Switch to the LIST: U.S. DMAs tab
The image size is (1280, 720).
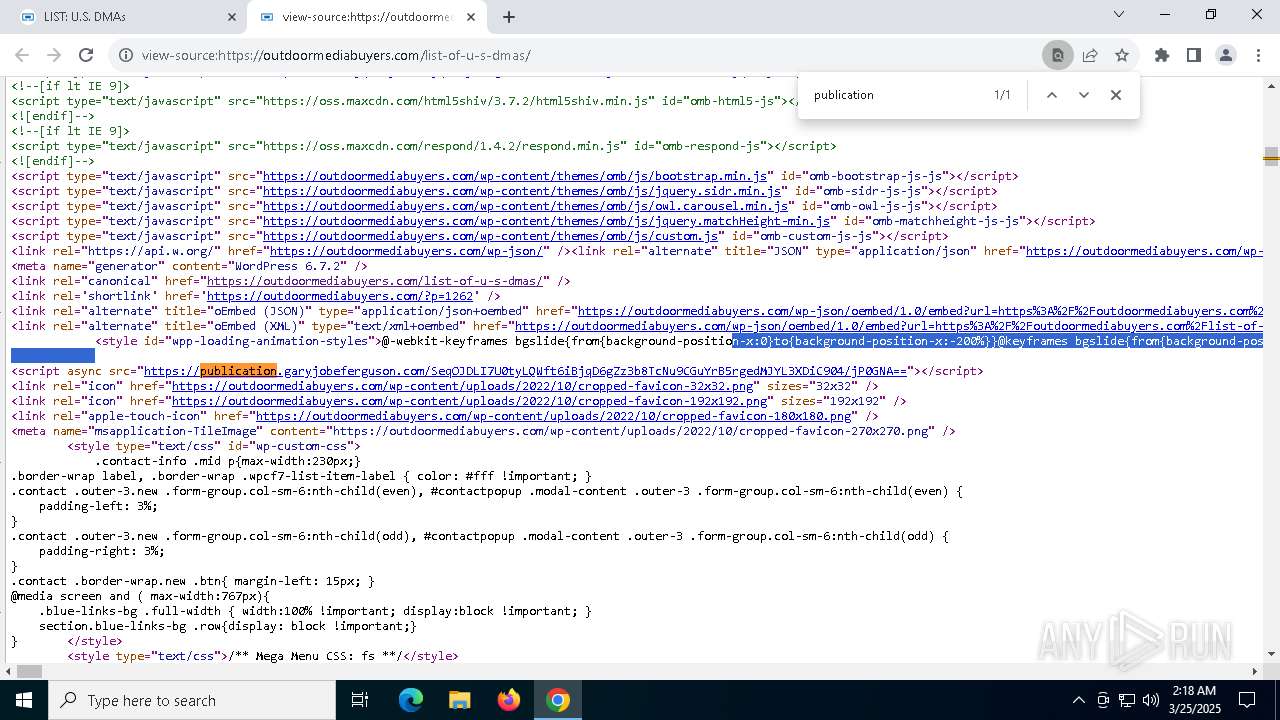[127, 17]
